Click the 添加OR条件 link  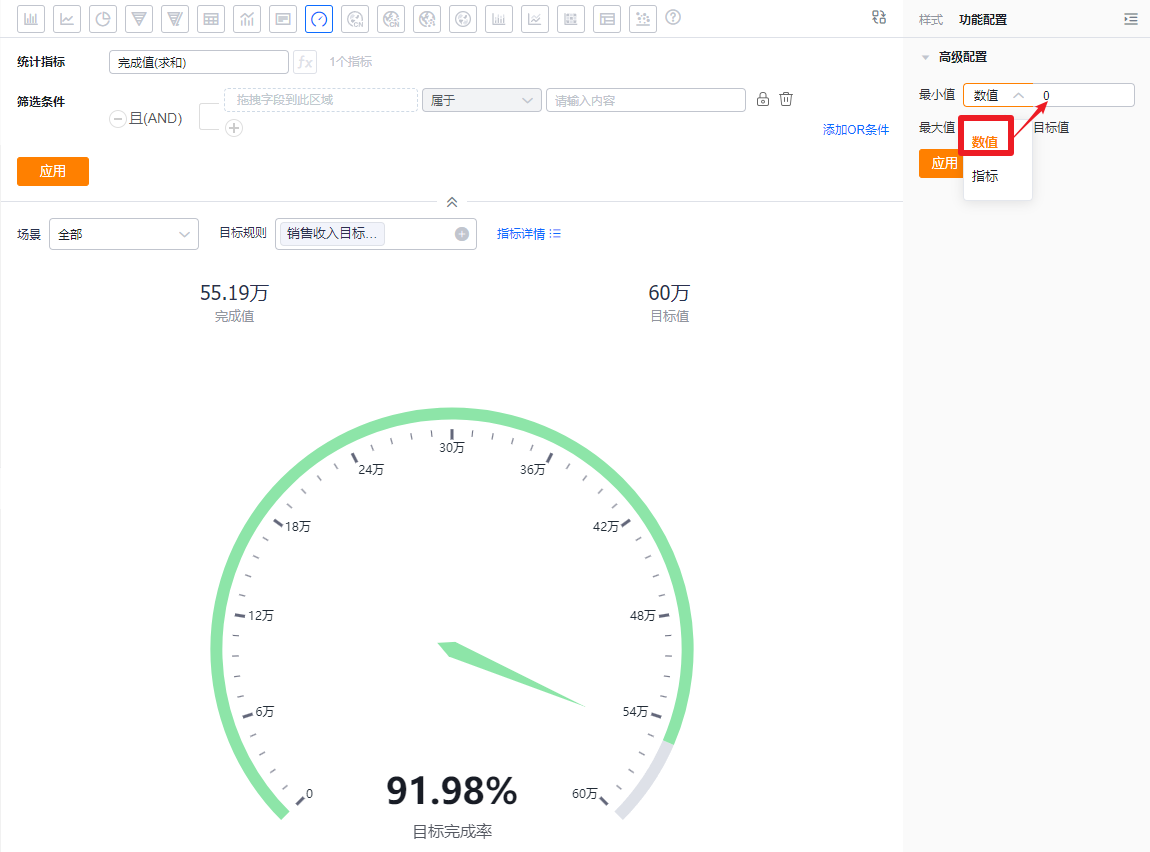click(x=855, y=130)
